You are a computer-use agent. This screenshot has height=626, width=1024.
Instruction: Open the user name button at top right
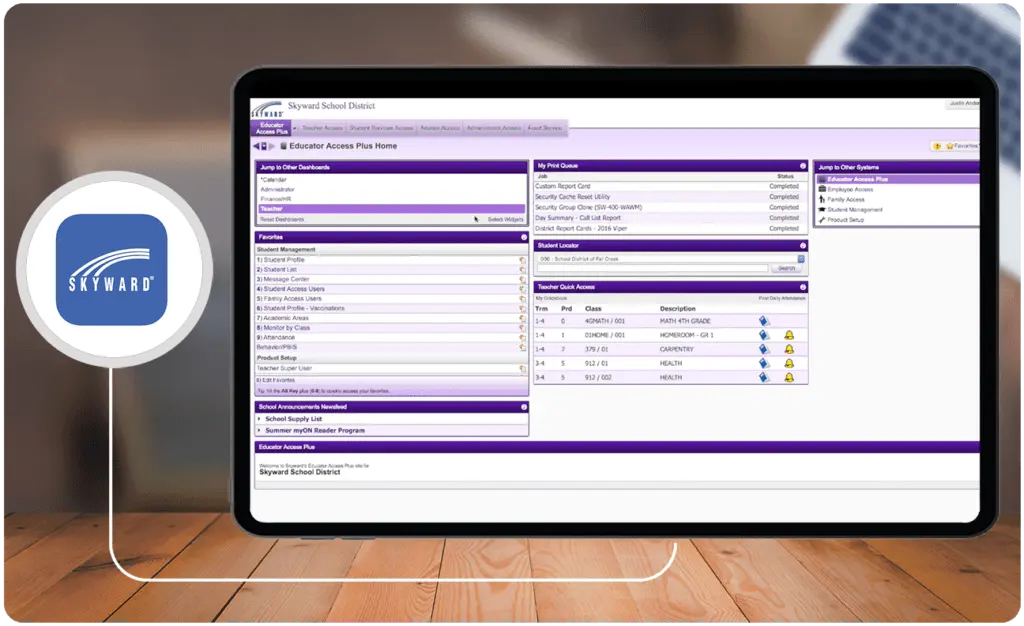pos(963,103)
